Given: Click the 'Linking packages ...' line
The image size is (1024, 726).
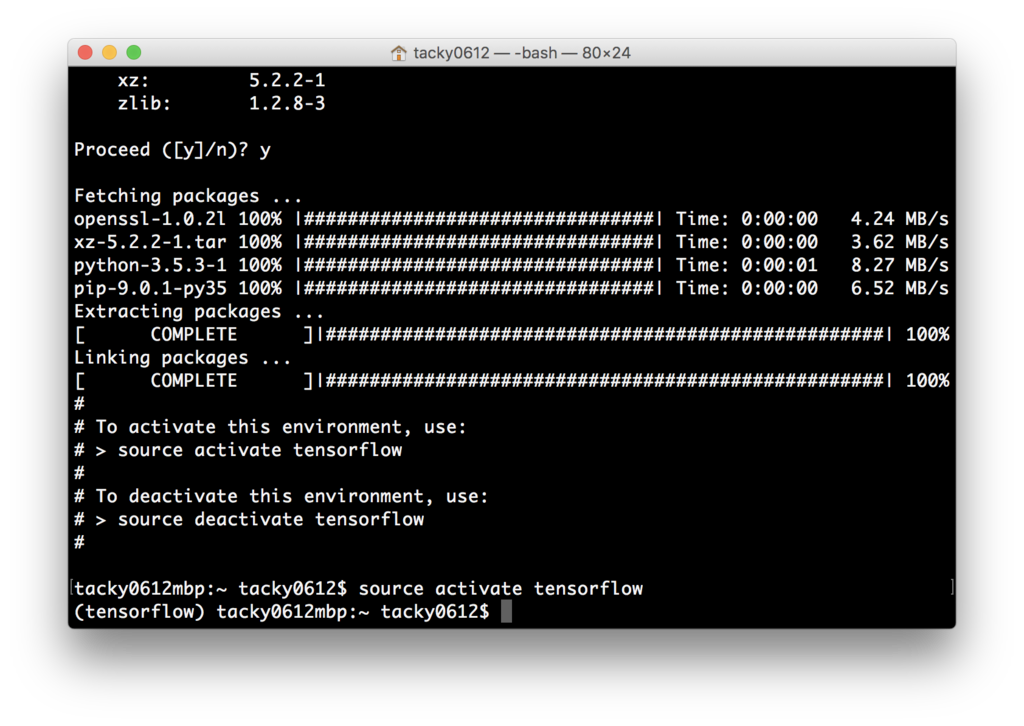Looking at the screenshot, I should click(x=182, y=358).
